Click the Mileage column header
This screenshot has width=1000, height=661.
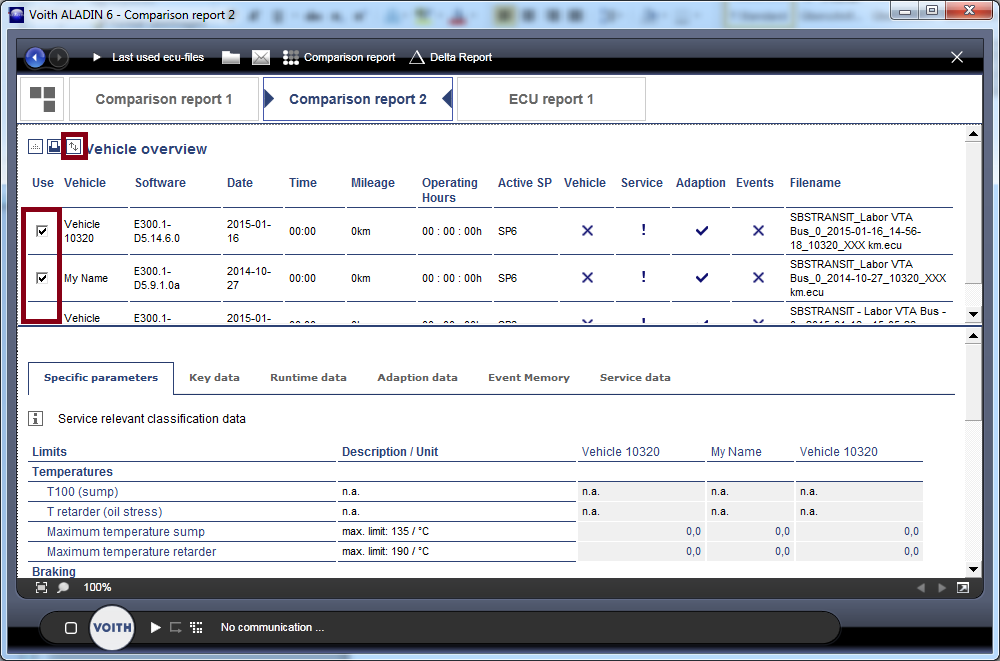(372, 183)
